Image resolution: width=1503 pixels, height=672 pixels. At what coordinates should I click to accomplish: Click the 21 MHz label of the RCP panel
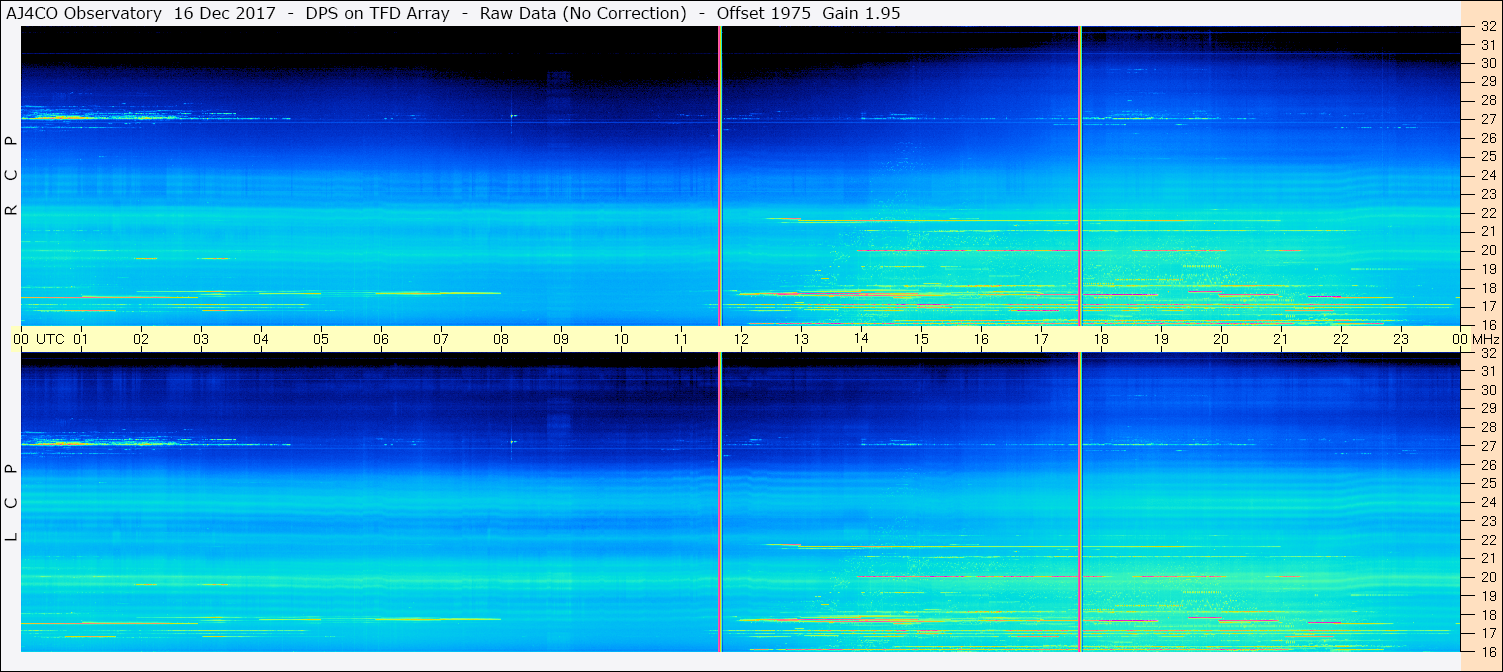pyautogui.click(x=1487, y=232)
